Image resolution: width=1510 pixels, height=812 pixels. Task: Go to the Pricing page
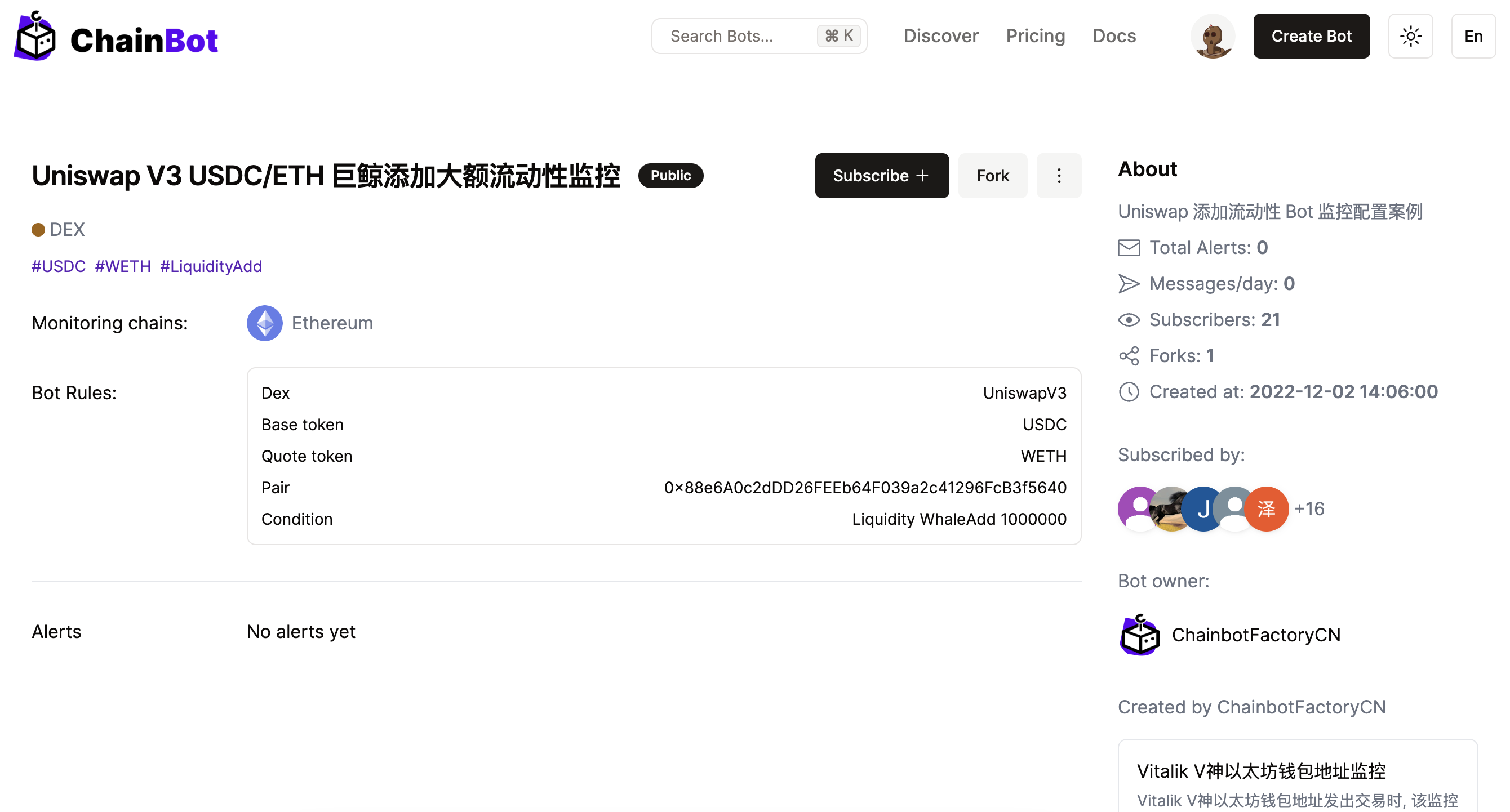point(1034,37)
